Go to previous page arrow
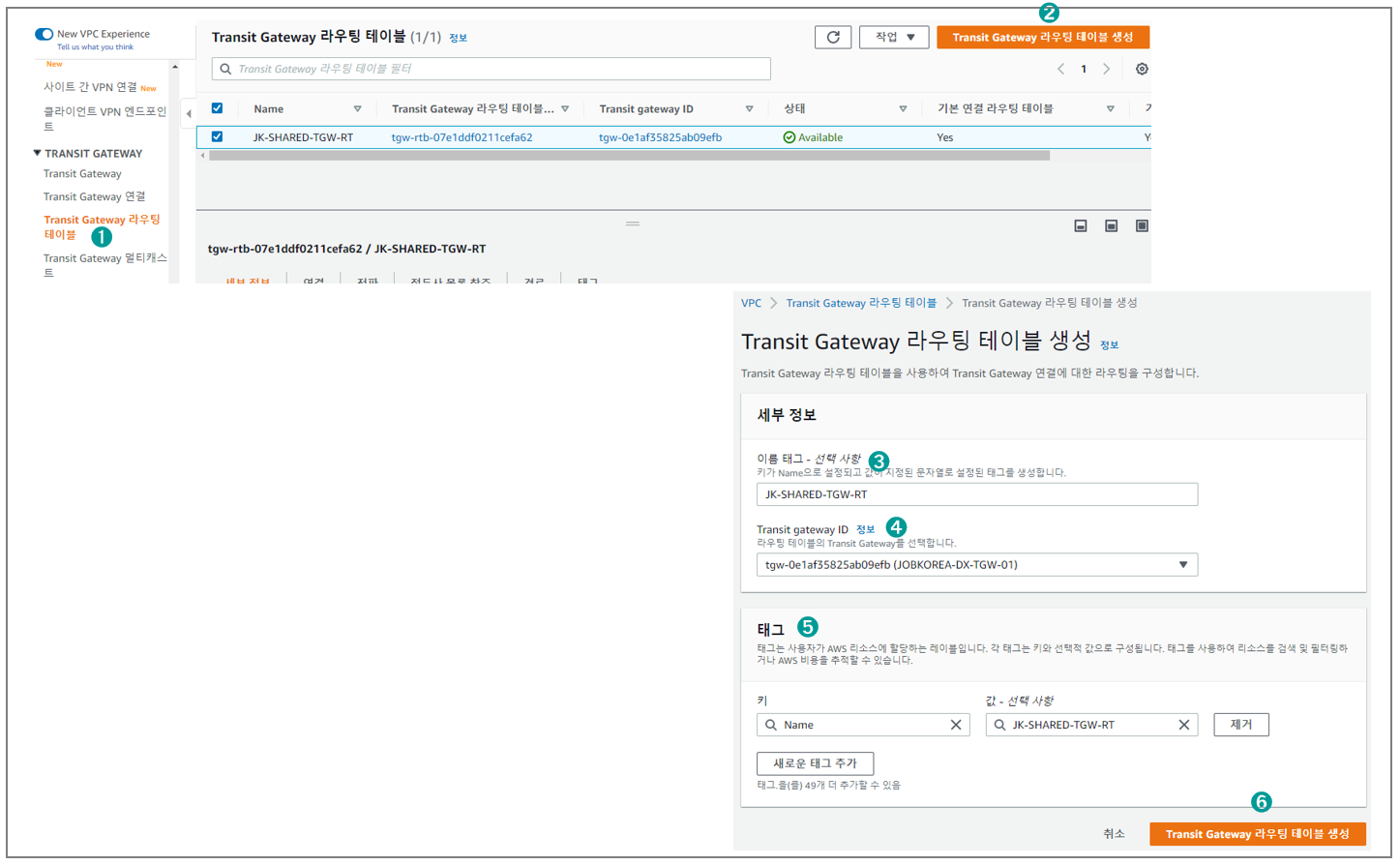The width and height of the screenshot is (1400, 865). coord(1061,69)
